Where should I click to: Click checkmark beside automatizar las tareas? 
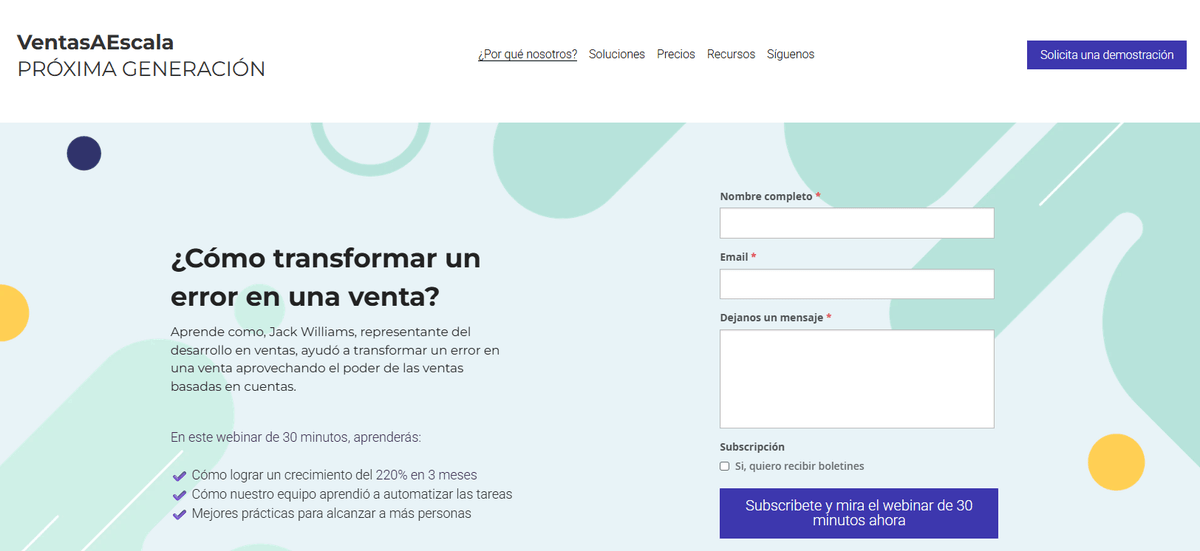[x=180, y=494]
